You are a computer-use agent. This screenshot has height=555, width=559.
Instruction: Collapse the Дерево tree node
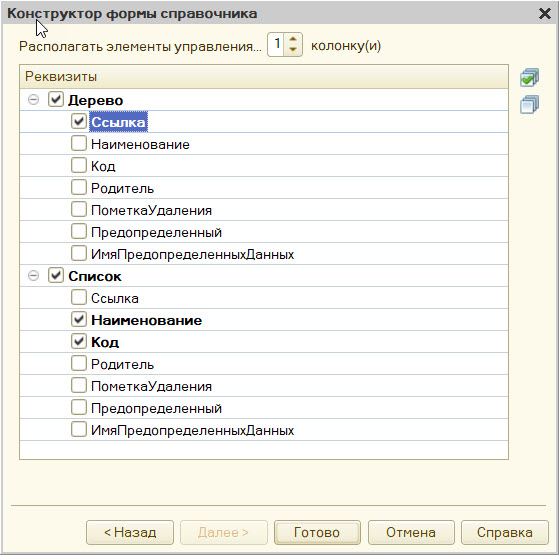coord(34,99)
